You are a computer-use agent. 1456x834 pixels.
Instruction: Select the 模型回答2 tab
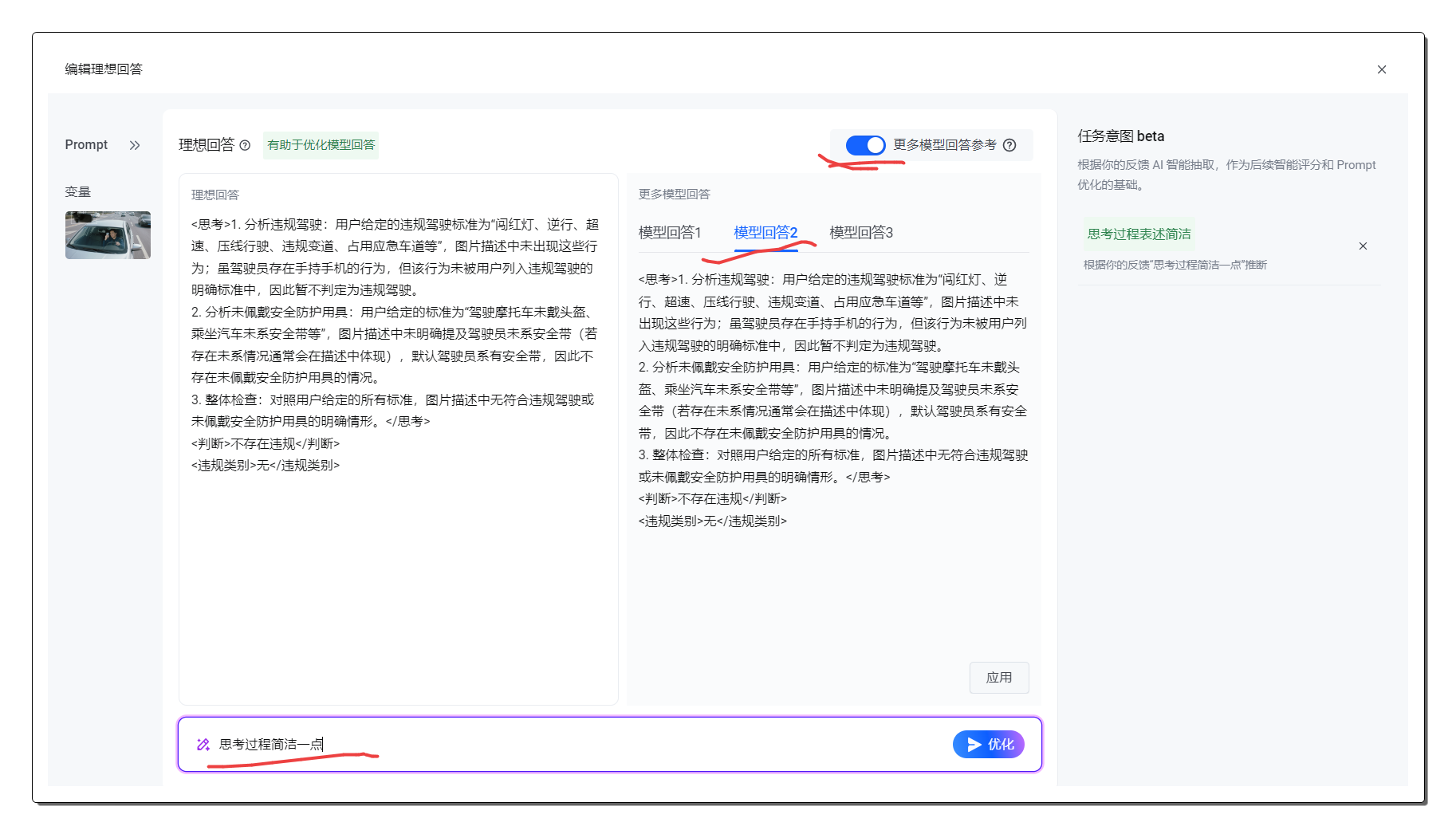coord(765,232)
